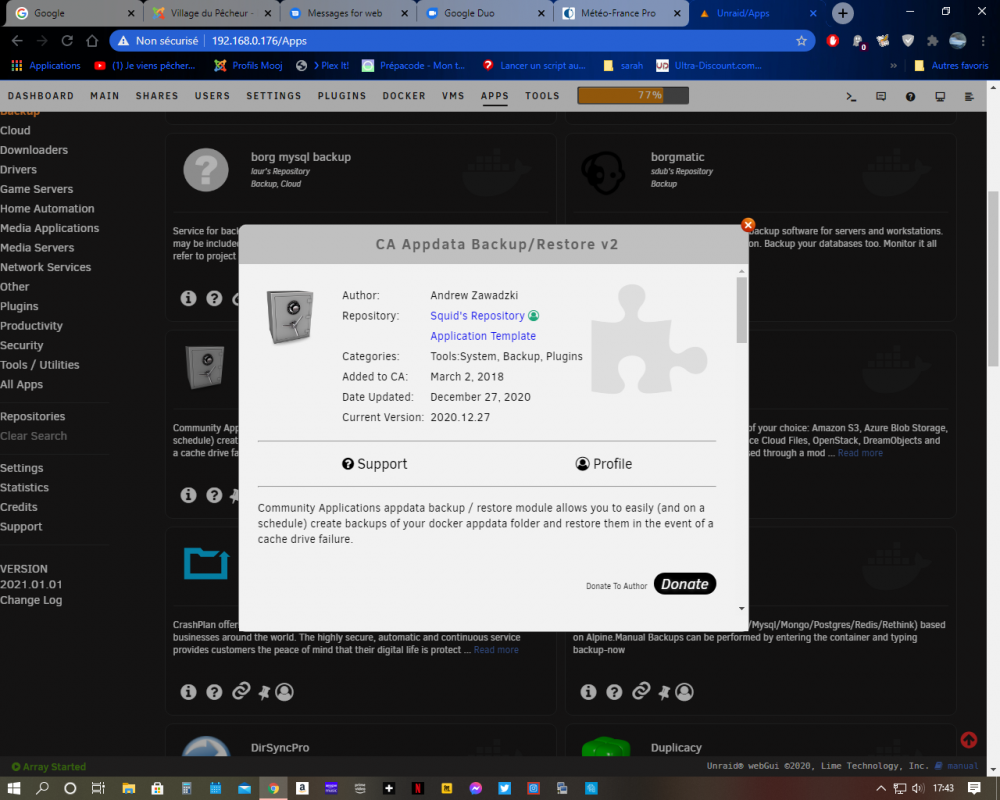Open Windows Start menu
1000x800 pixels.
click(x=13, y=789)
